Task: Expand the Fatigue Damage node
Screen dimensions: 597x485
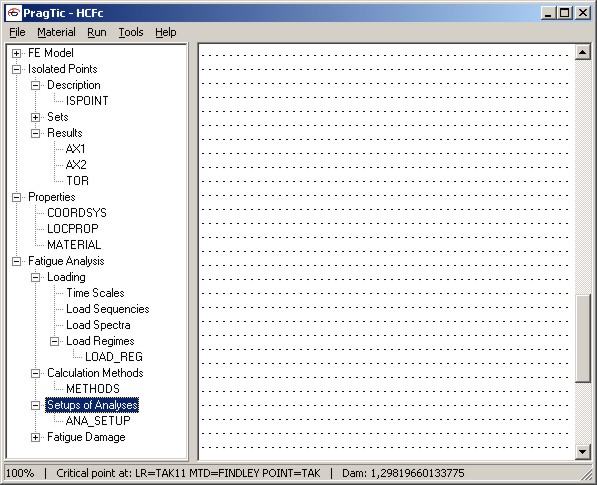Action: coord(35,437)
